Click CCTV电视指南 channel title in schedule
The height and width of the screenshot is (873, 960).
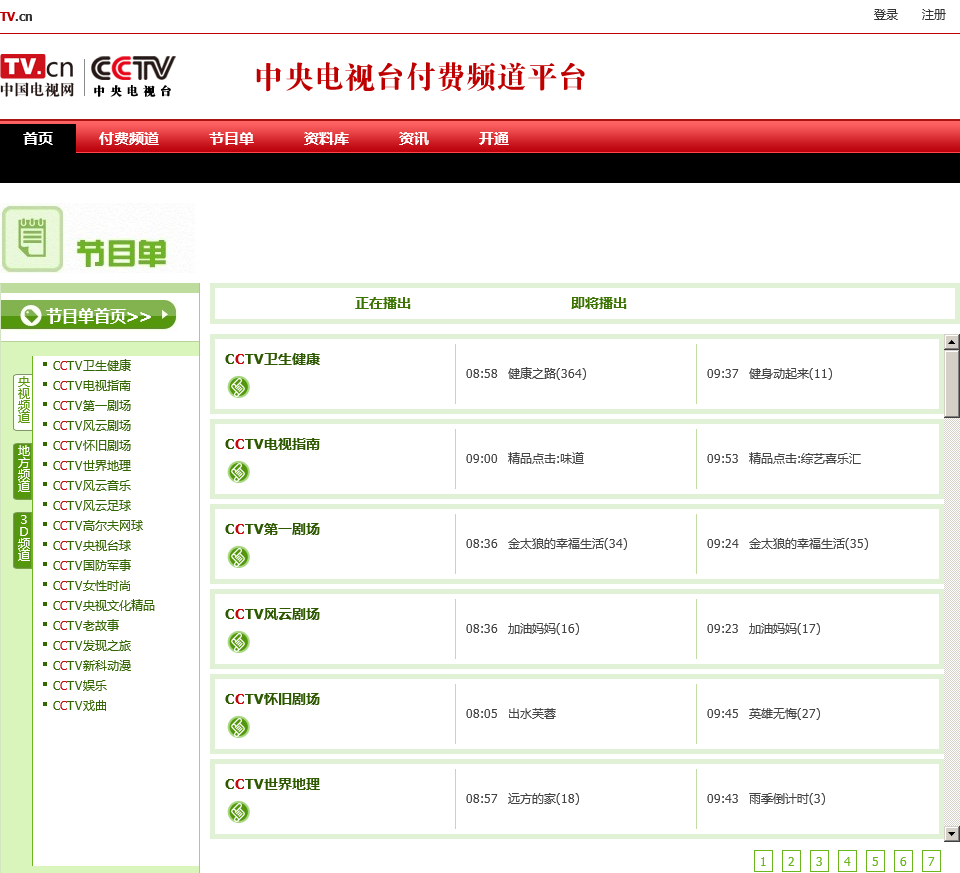click(272, 444)
